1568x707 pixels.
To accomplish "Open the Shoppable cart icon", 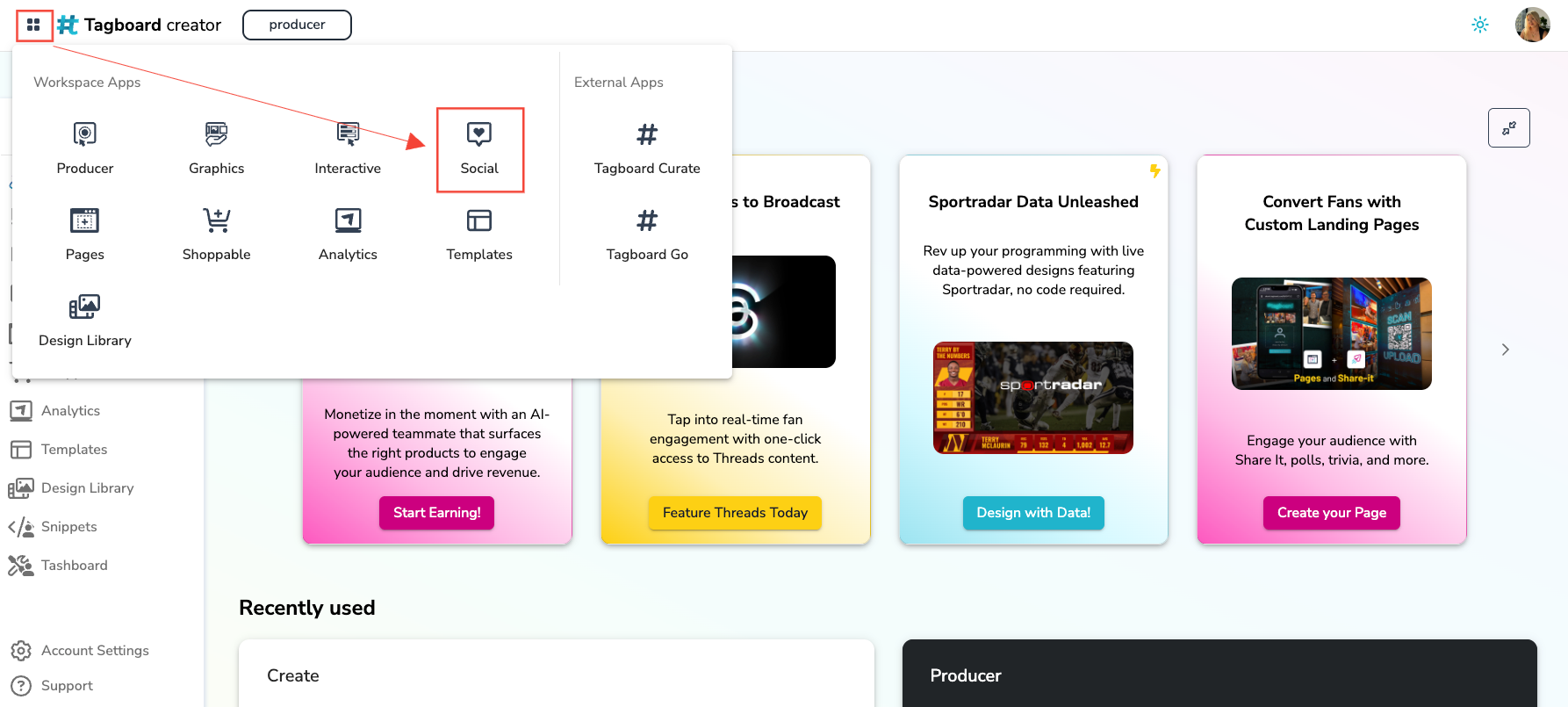I will [x=216, y=220].
